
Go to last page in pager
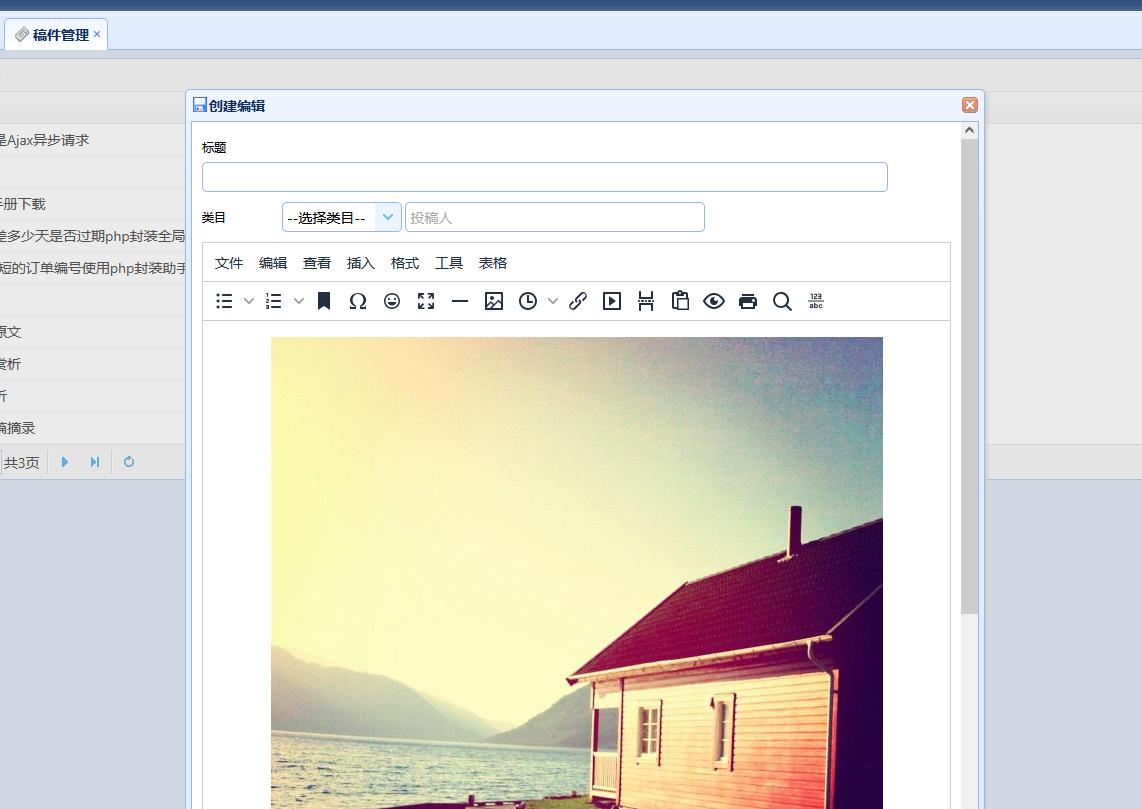[95, 462]
